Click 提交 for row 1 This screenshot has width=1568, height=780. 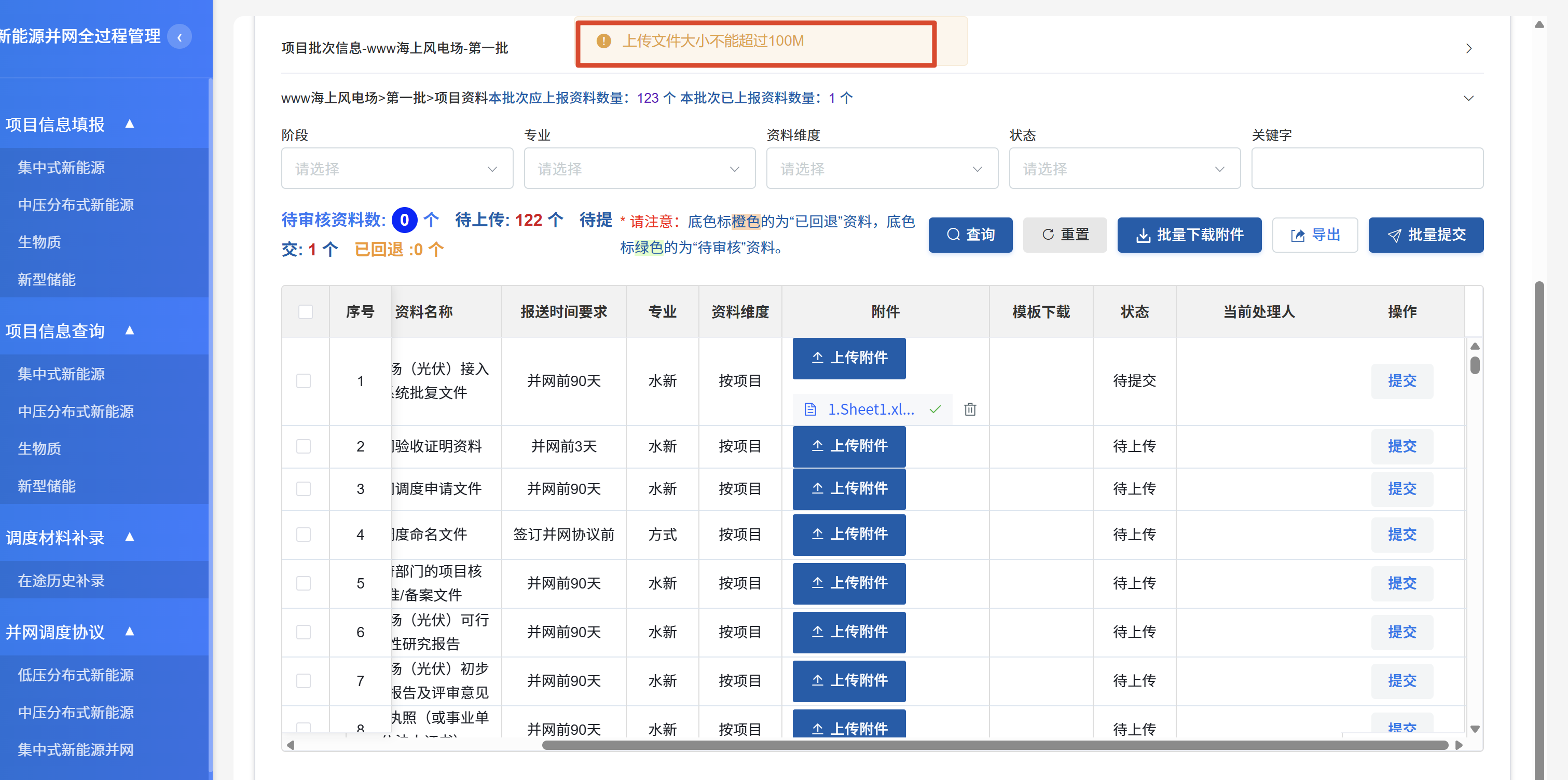(x=1402, y=381)
